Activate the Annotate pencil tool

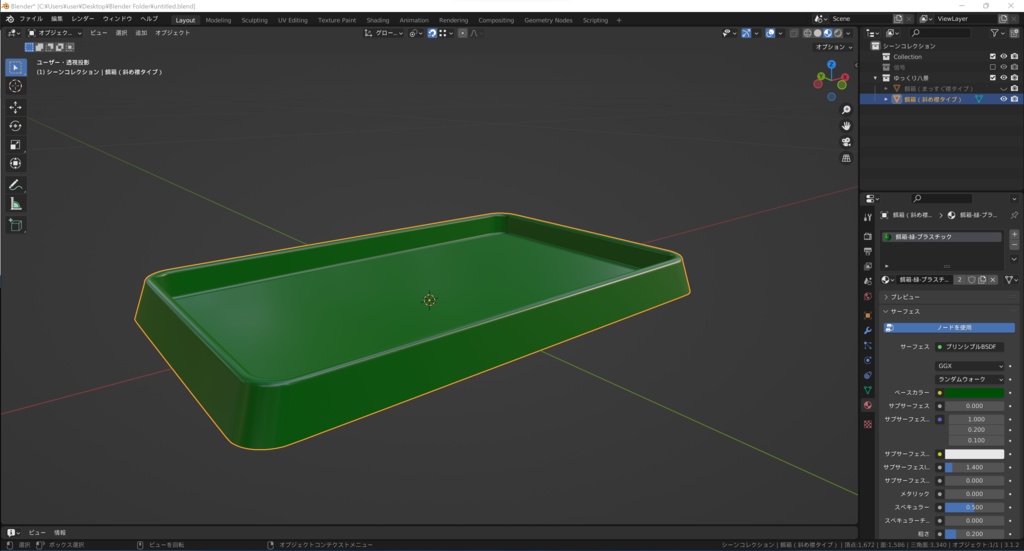(15, 185)
